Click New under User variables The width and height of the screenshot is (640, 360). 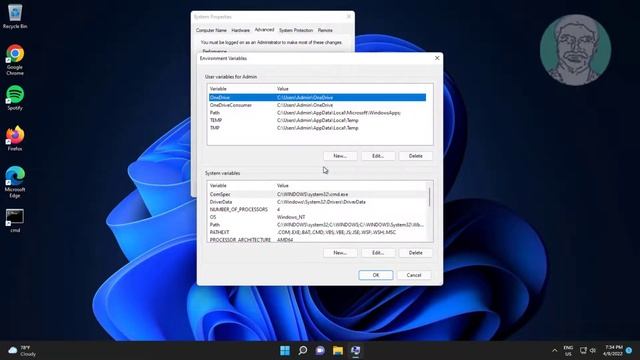pyautogui.click(x=340, y=156)
